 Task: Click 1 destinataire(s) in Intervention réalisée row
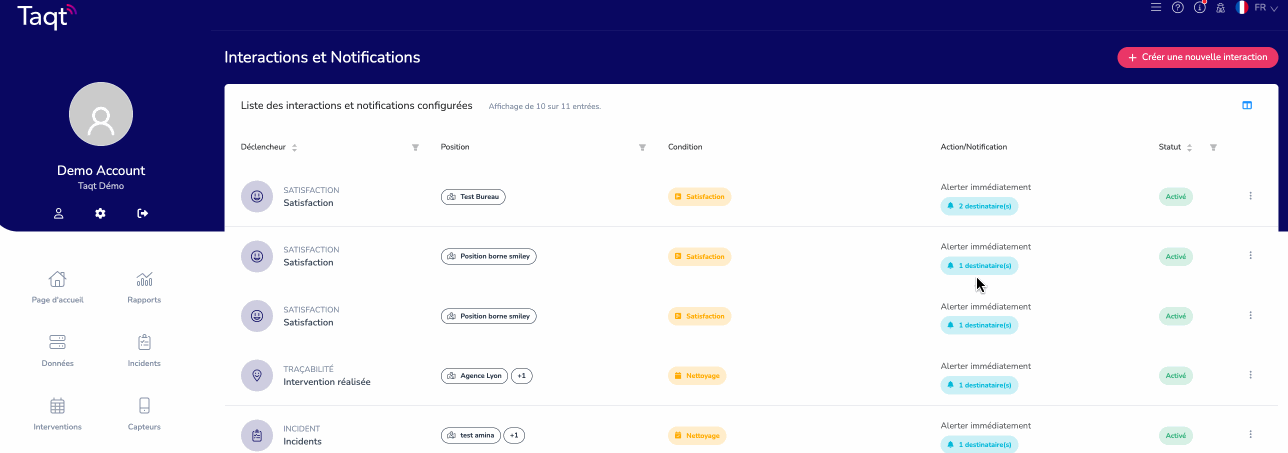tap(979, 385)
